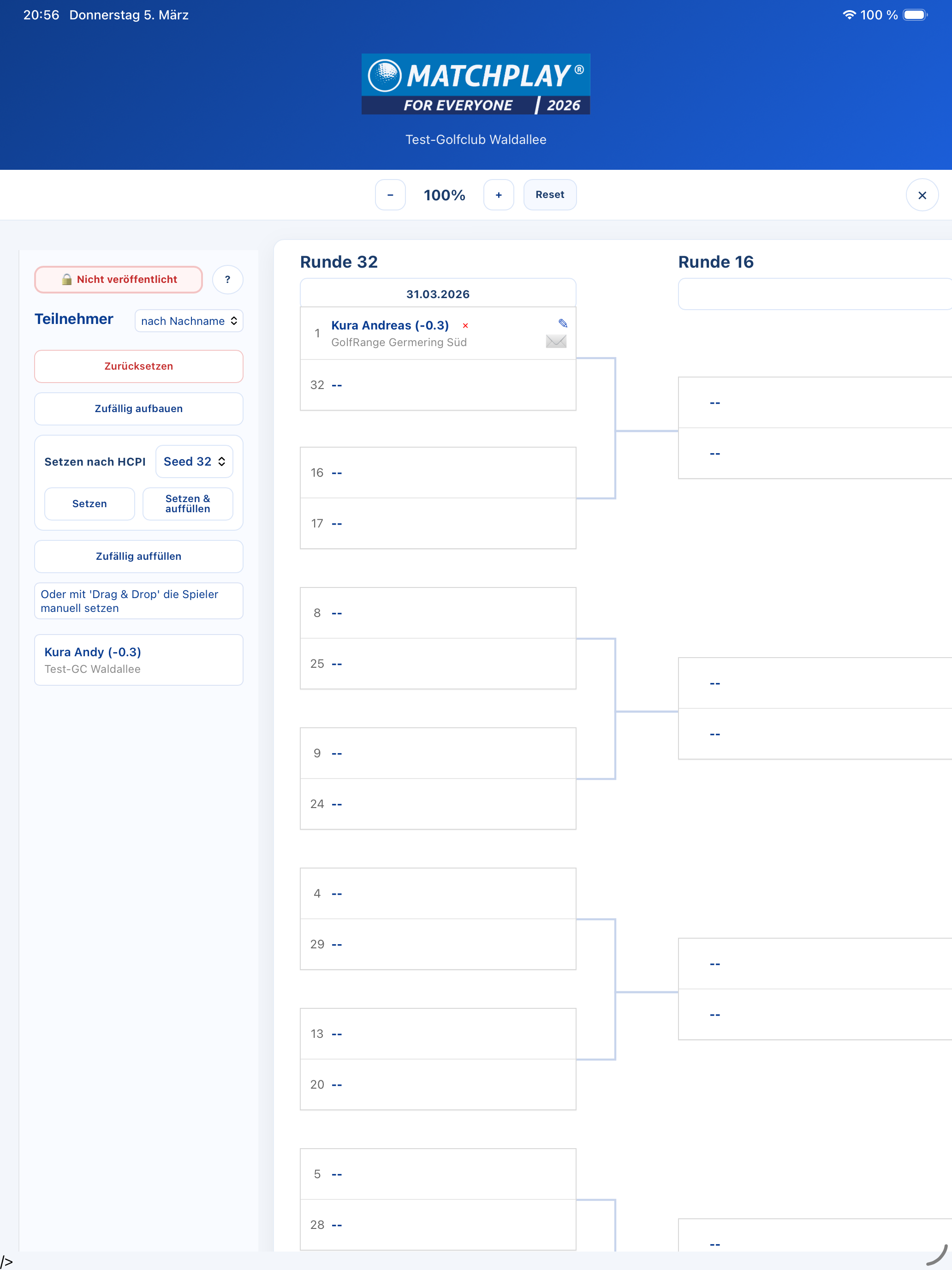The width and height of the screenshot is (952, 1270).
Task: Open the 'nach Nachname' sort dropdown
Action: coord(189,321)
